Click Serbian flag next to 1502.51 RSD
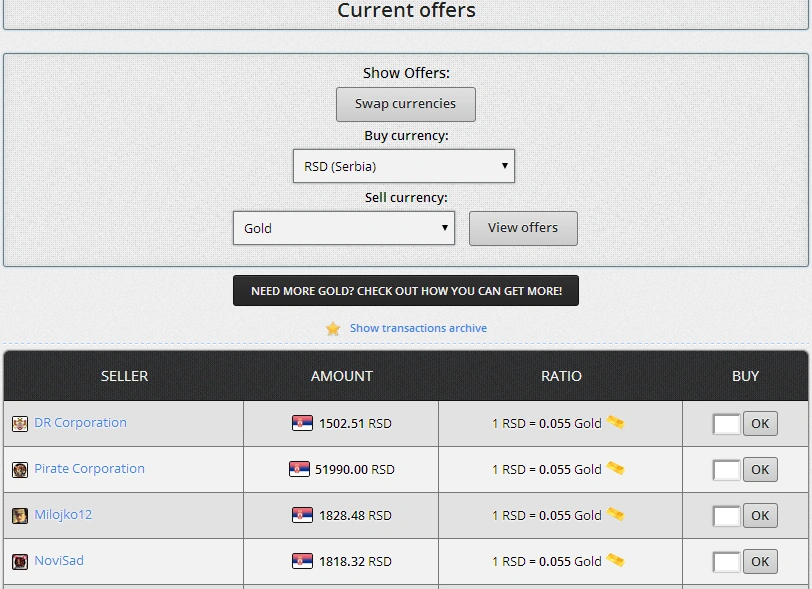This screenshot has height=589, width=812. tap(302, 423)
